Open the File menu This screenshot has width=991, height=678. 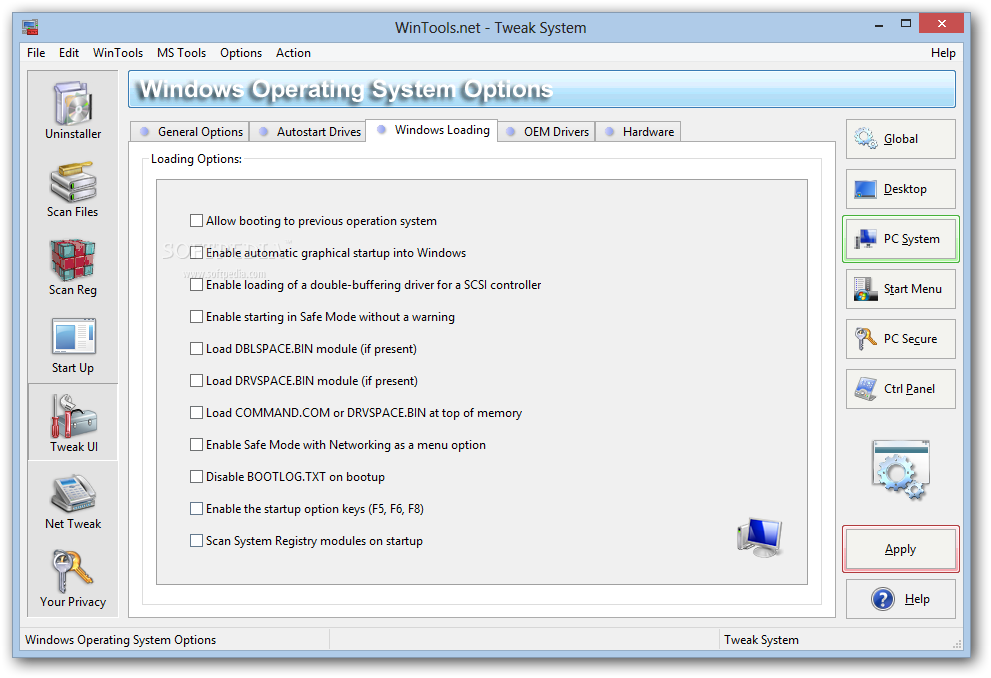click(36, 53)
